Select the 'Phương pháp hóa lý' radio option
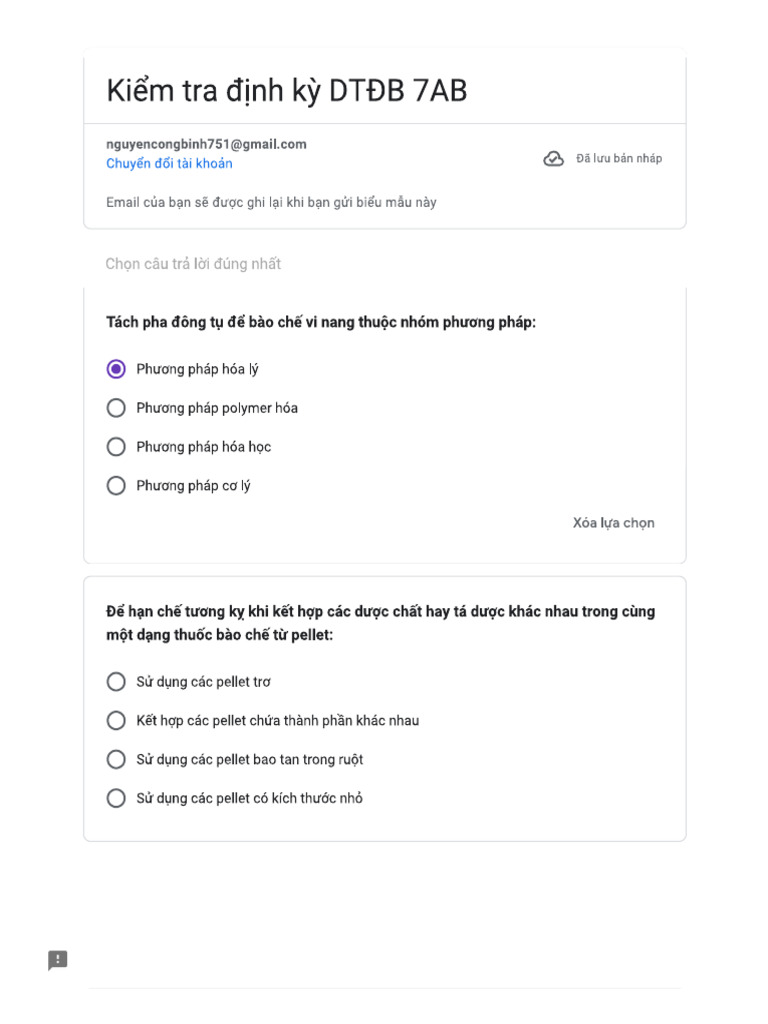 [x=116, y=370]
